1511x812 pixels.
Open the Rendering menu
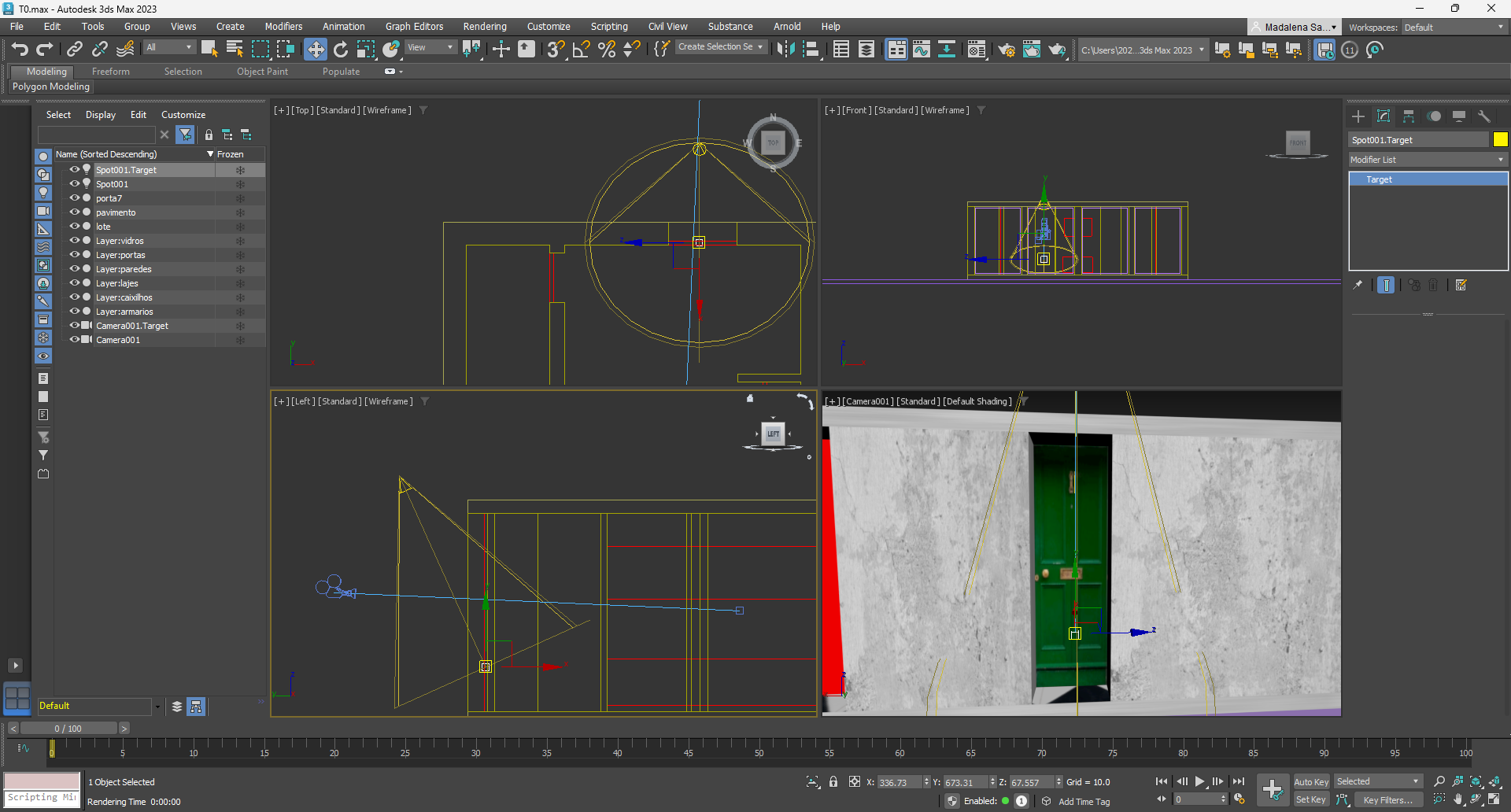(484, 27)
